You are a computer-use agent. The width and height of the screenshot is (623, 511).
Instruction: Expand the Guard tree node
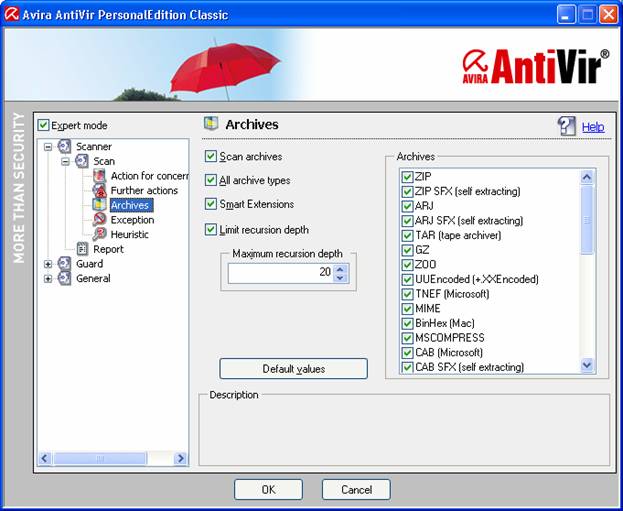pyautogui.click(x=48, y=264)
